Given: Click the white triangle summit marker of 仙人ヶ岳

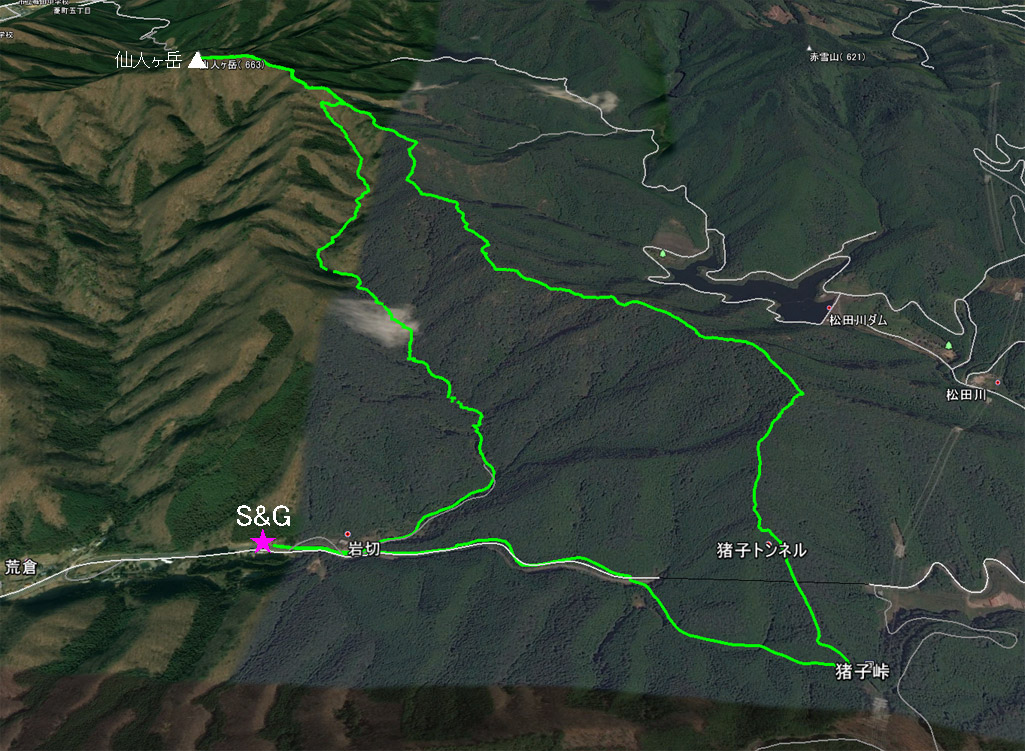Looking at the screenshot, I should click(196, 61).
